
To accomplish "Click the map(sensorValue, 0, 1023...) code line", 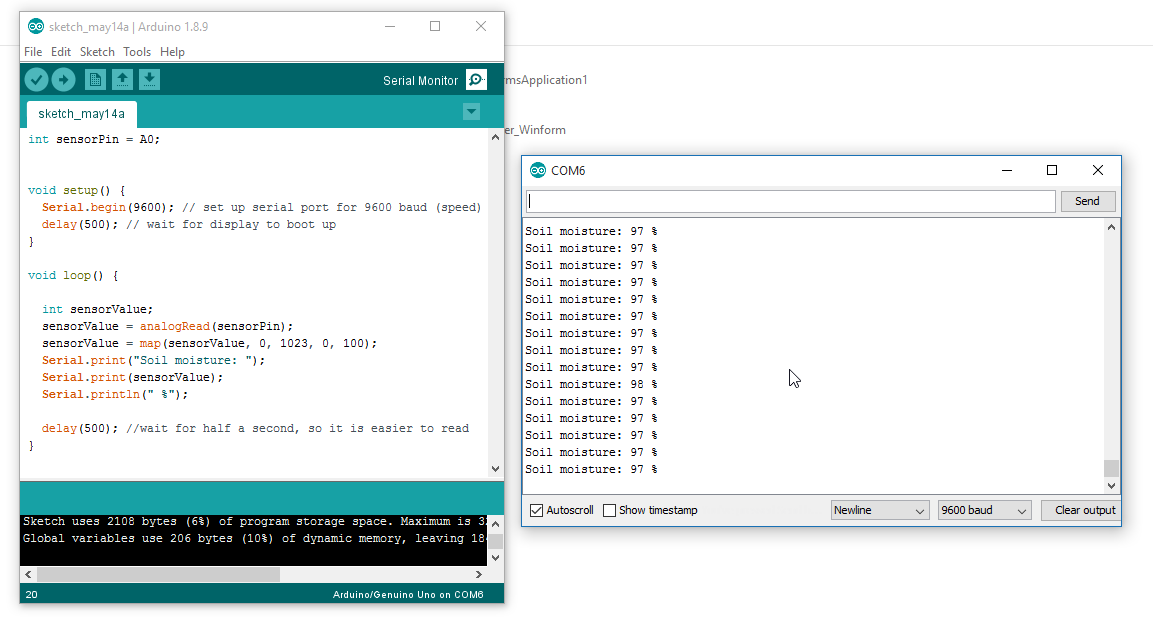I will [x=210, y=343].
